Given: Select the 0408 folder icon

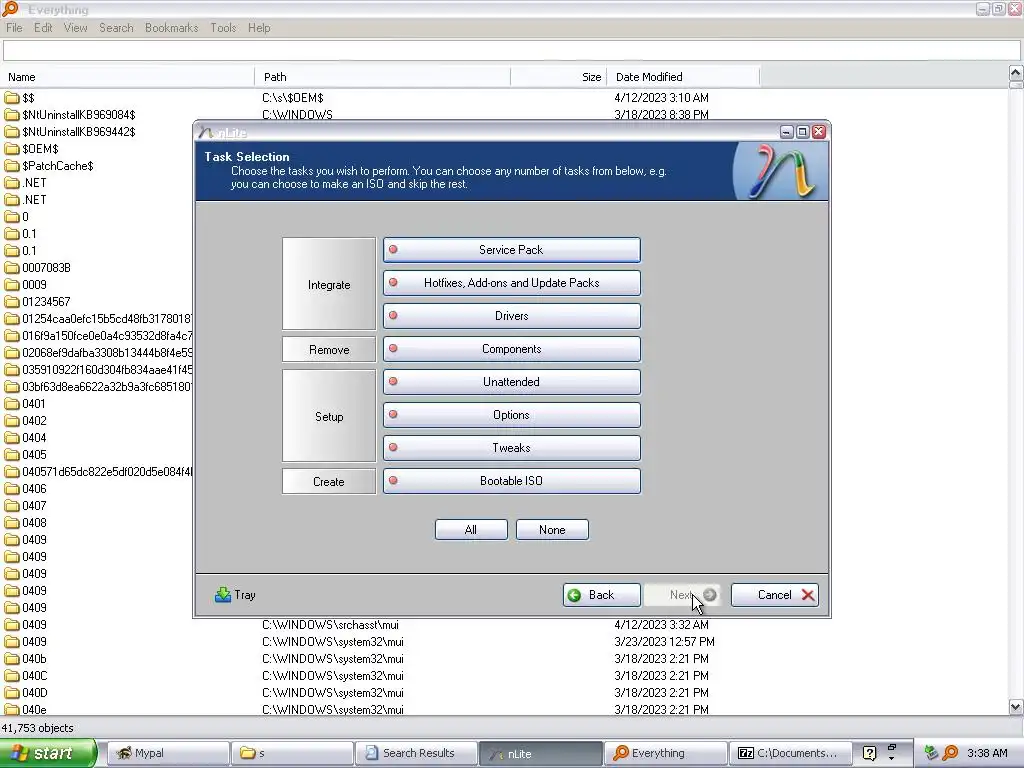Looking at the screenshot, I should (12, 522).
